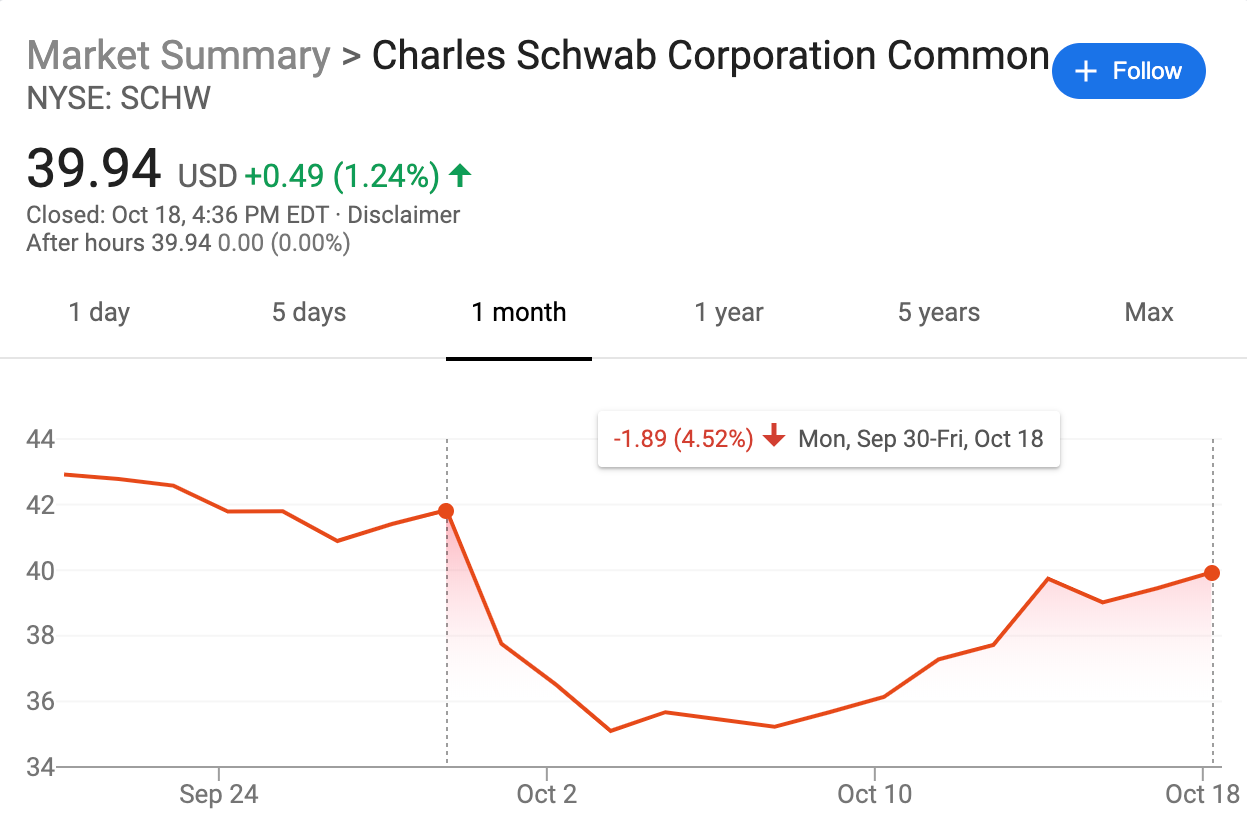The image size is (1247, 835).
Task: Click the 39.94 stock price
Action: (x=94, y=169)
